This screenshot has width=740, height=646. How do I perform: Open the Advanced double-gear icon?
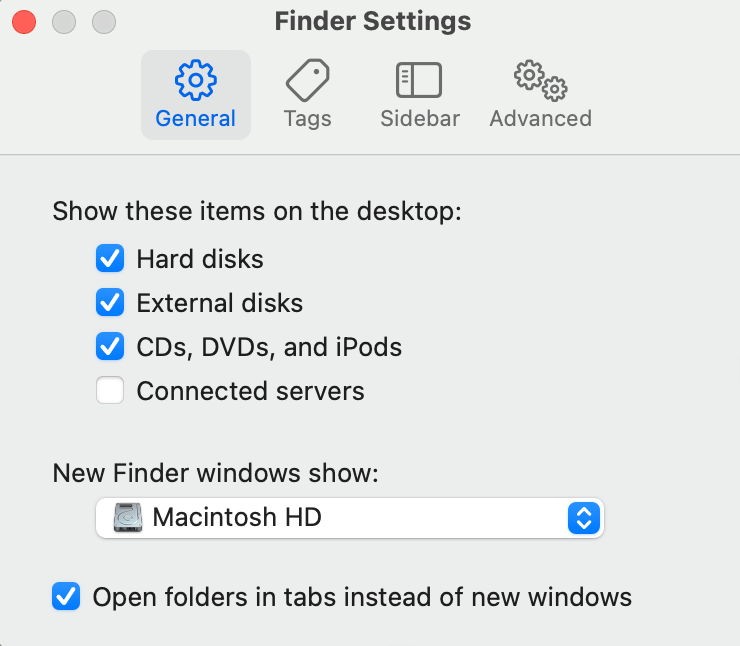[x=541, y=80]
